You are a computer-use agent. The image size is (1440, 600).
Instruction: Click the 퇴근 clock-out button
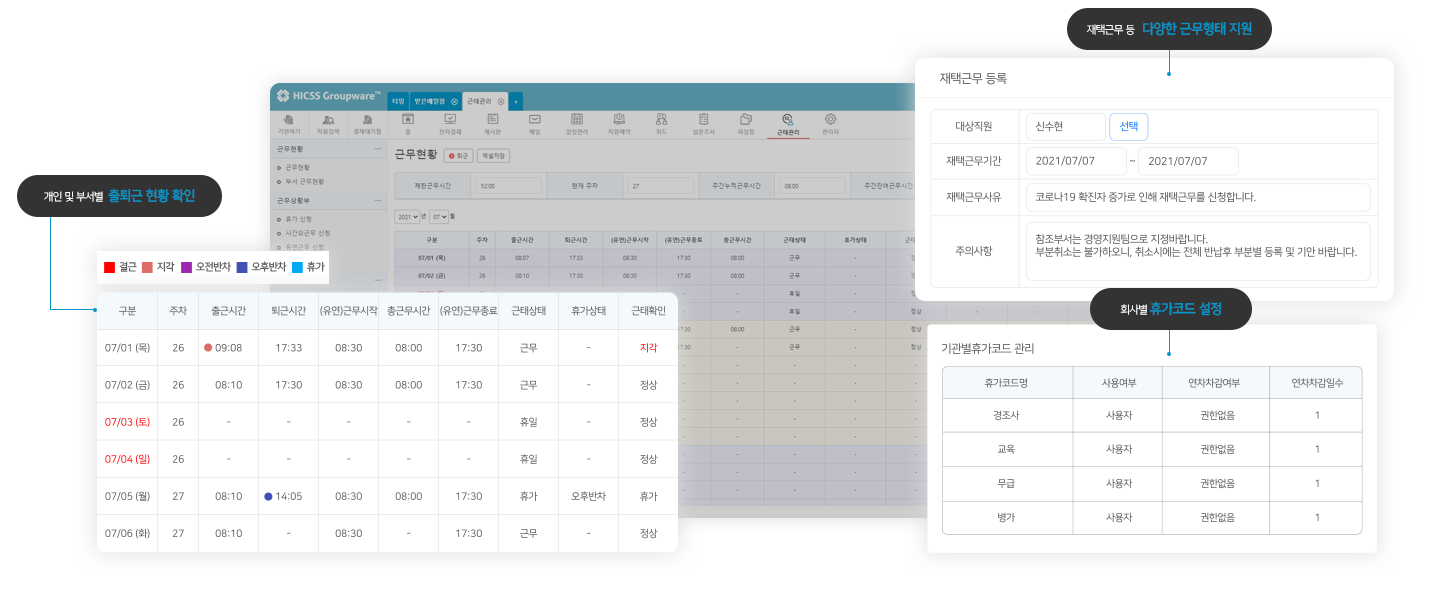point(460,156)
